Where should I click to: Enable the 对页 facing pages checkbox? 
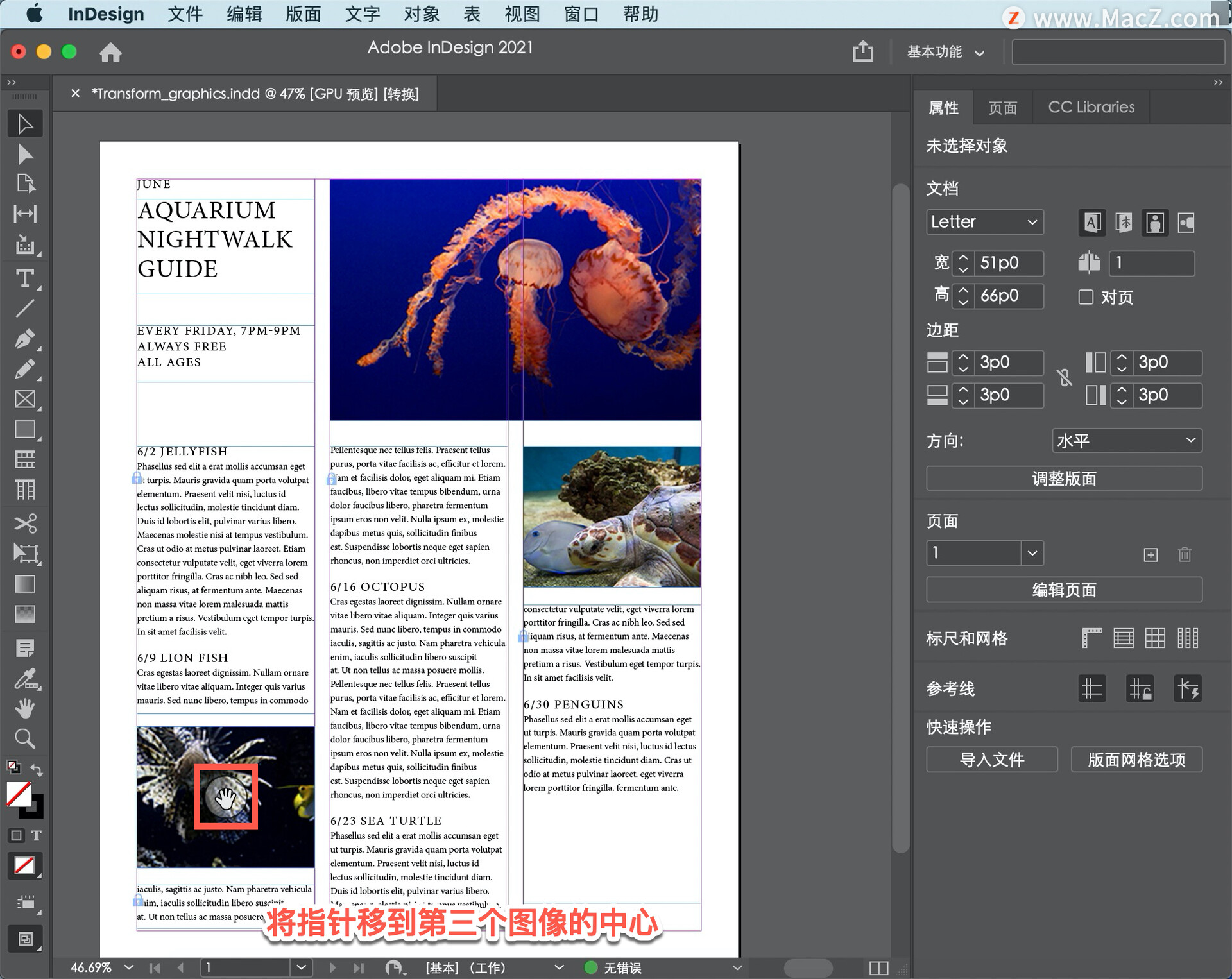point(1086,297)
